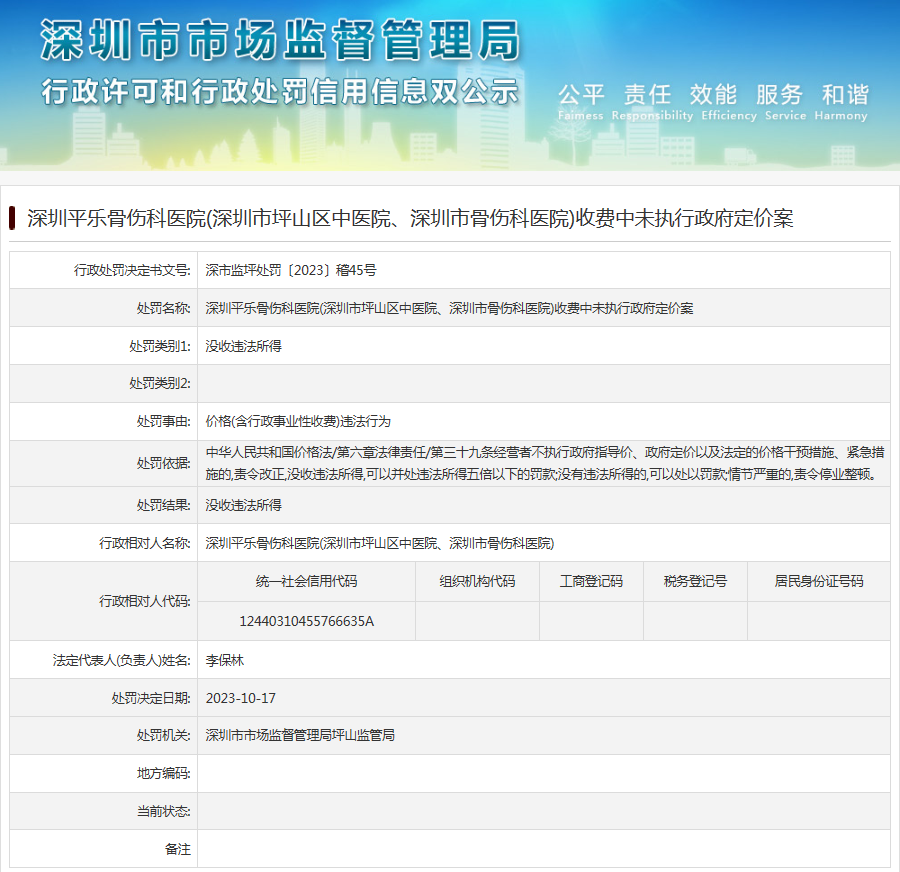Click the 居民身份证号码 column header
900x872 pixels.
pyautogui.click(x=819, y=582)
